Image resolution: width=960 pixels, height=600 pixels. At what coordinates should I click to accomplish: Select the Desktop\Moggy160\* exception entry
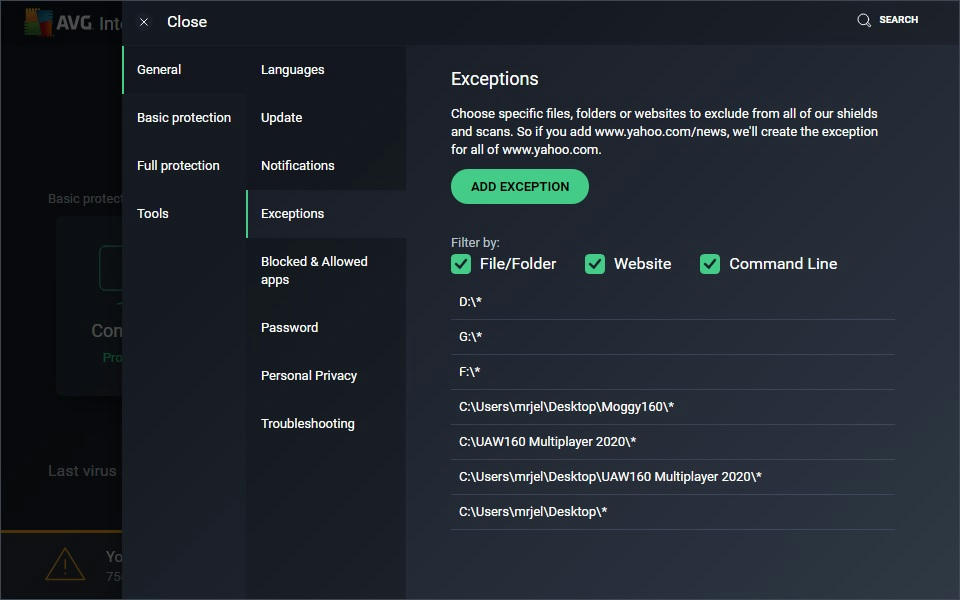click(673, 407)
